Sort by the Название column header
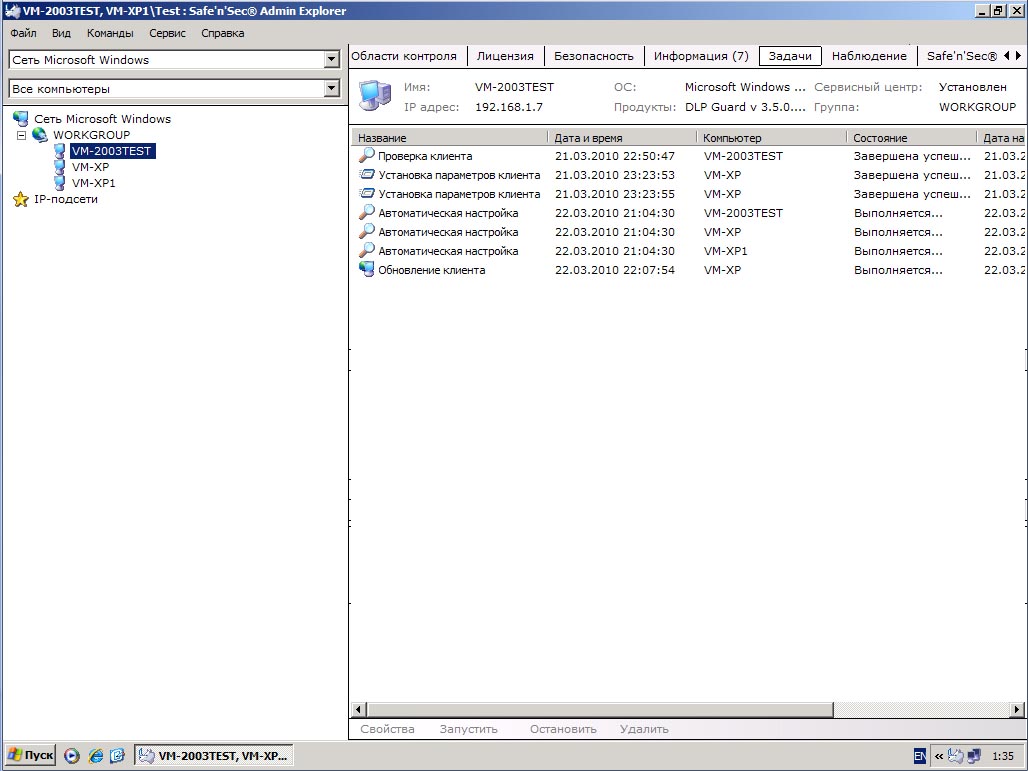Viewport: 1028px width, 771px height. click(x=449, y=138)
